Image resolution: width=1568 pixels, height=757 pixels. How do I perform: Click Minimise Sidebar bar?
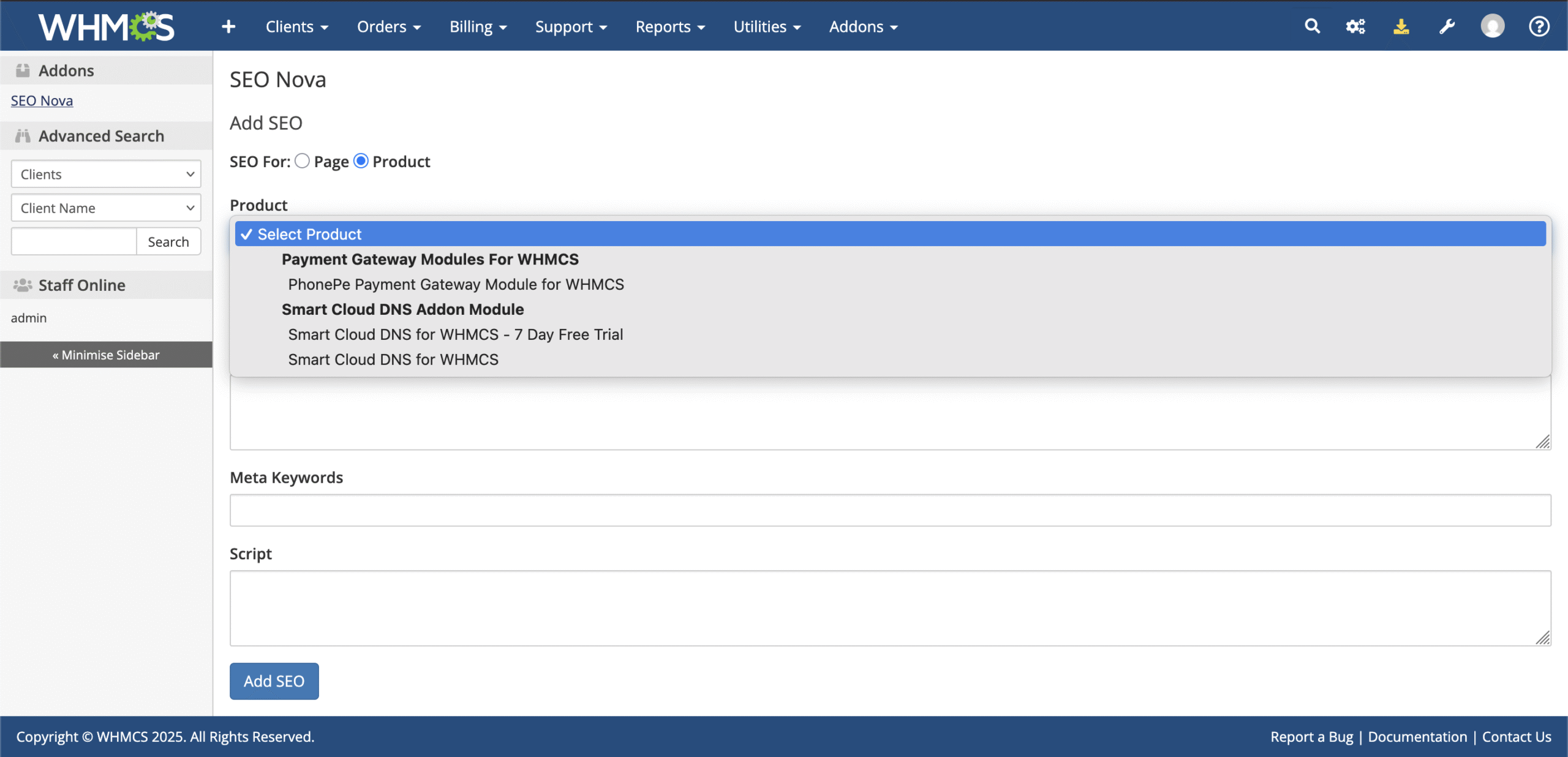pos(106,355)
